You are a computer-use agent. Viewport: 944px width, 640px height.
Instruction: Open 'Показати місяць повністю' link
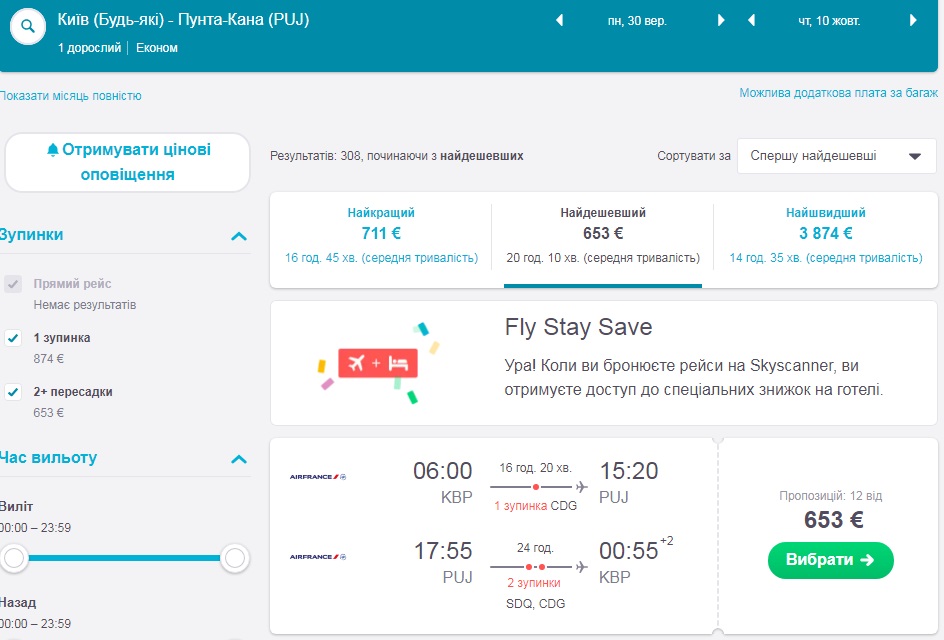pos(71,96)
